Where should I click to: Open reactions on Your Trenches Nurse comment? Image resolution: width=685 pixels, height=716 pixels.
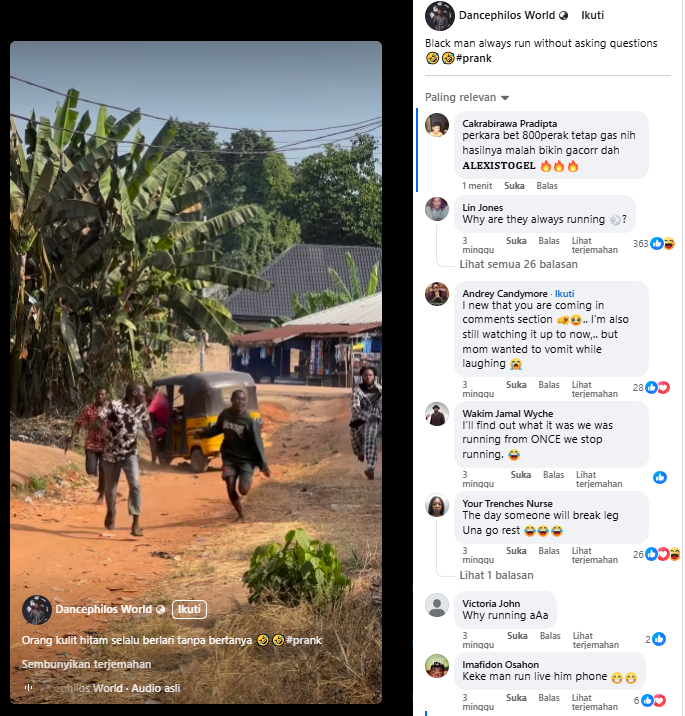pos(663,554)
